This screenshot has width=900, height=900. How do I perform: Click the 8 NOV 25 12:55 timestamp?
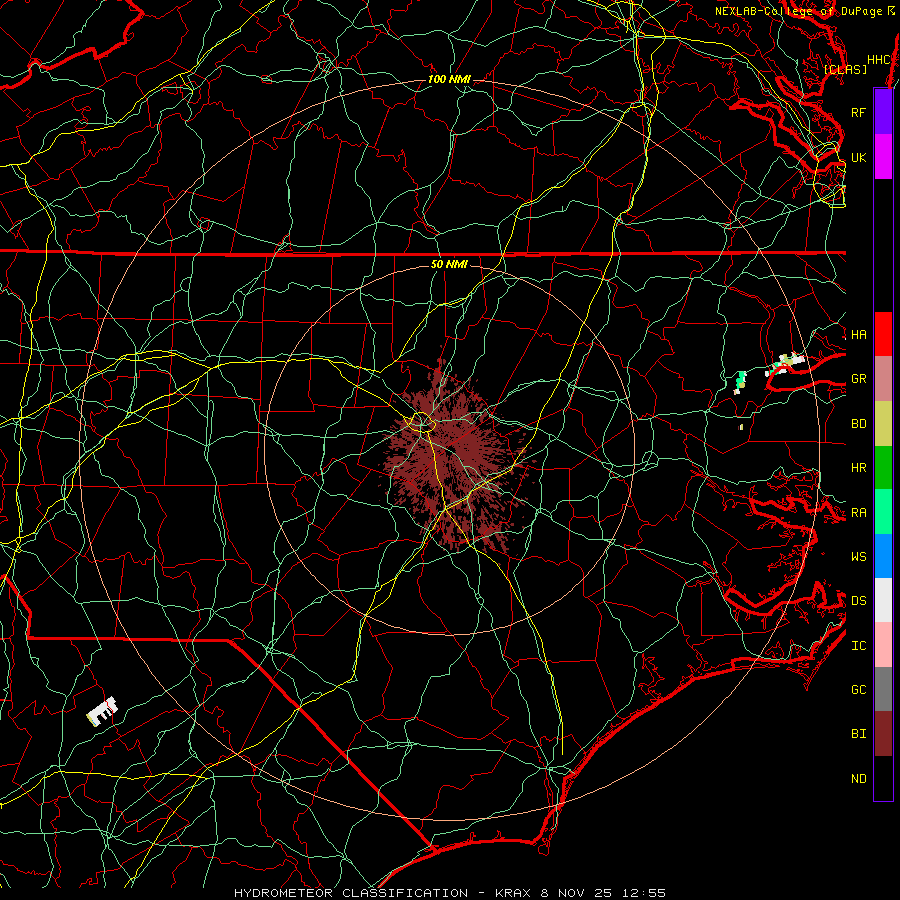coord(603,893)
